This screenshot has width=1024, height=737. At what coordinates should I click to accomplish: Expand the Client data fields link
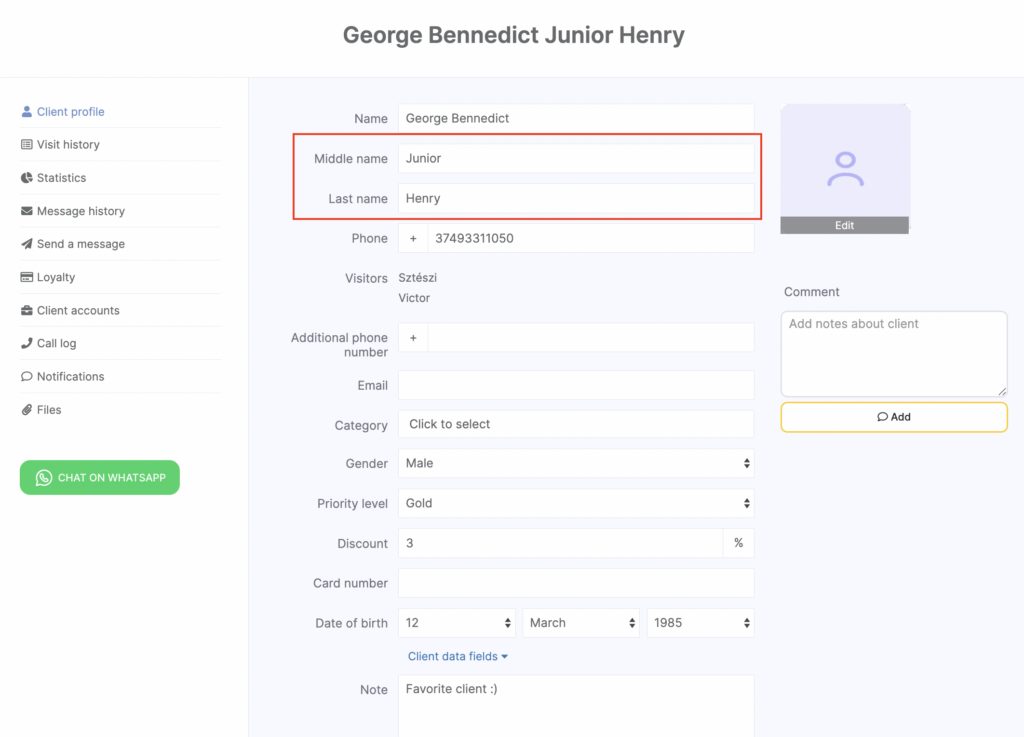[x=458, y=657]
